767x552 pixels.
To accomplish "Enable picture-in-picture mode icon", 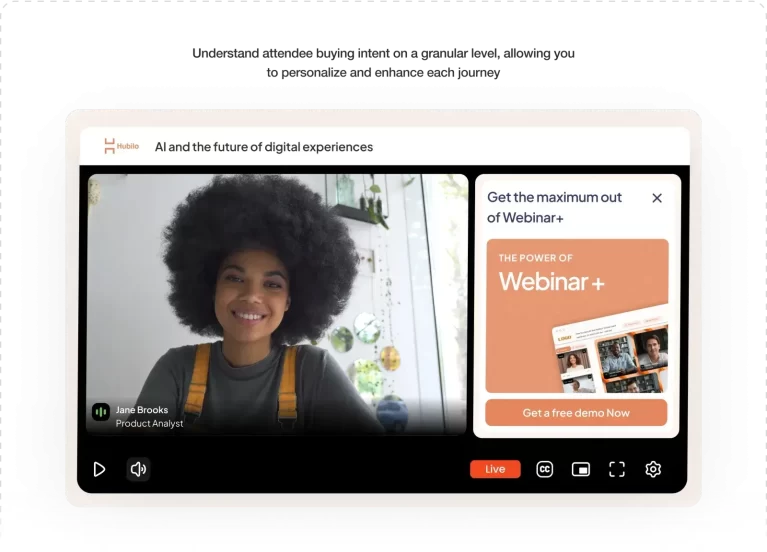I will point(581,469).
